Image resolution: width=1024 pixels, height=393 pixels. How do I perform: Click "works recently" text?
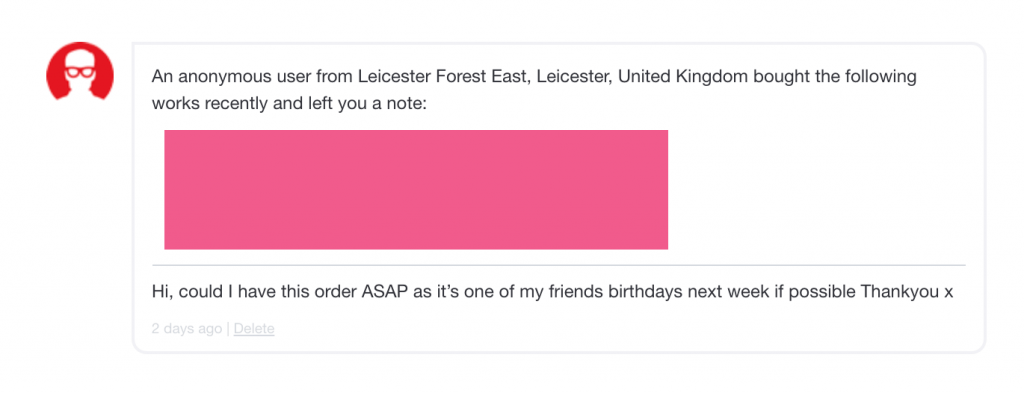[x=210, y=103]
